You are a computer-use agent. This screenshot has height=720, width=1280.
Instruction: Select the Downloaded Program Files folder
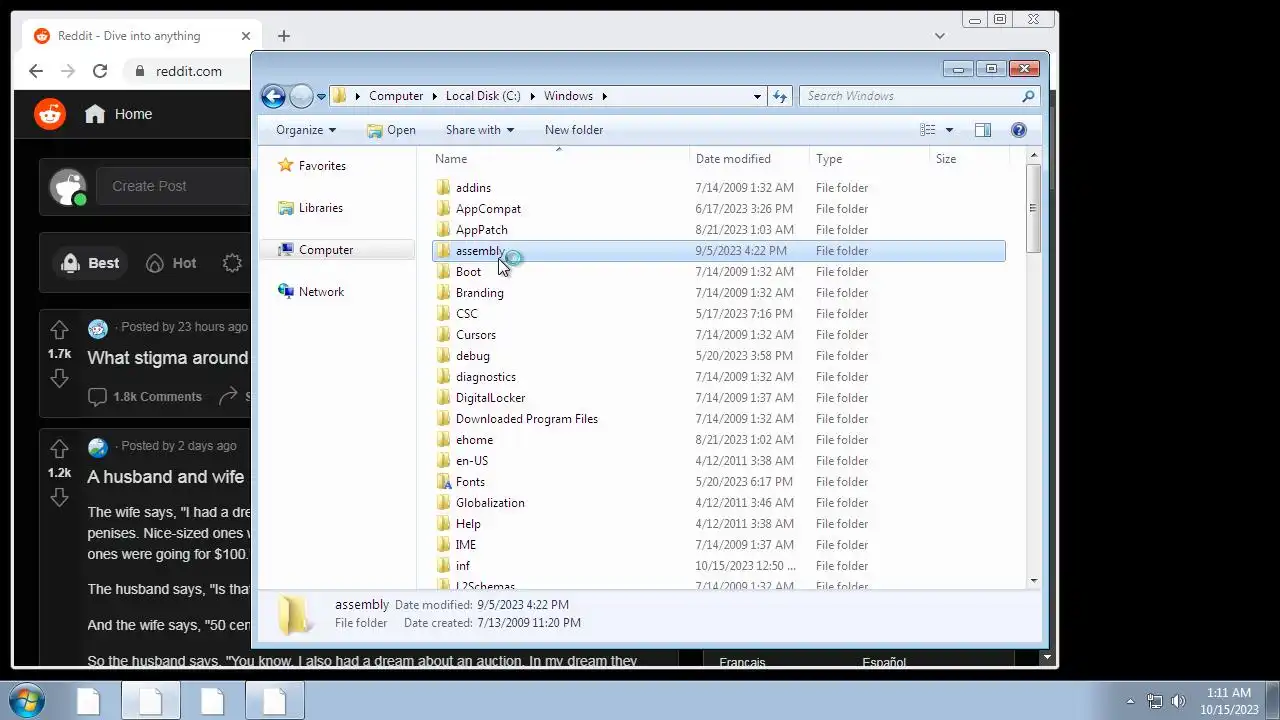coord(526,419)
